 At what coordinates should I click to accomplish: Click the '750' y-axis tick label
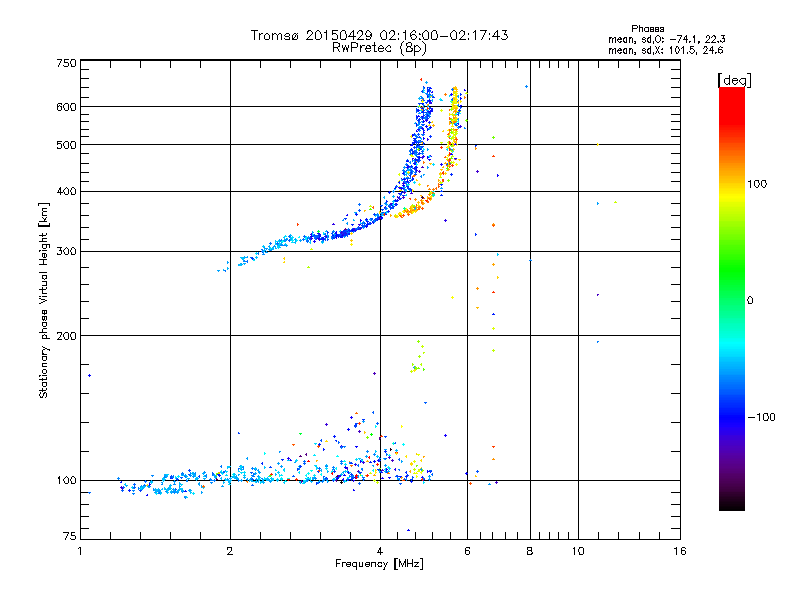(66, 63)
